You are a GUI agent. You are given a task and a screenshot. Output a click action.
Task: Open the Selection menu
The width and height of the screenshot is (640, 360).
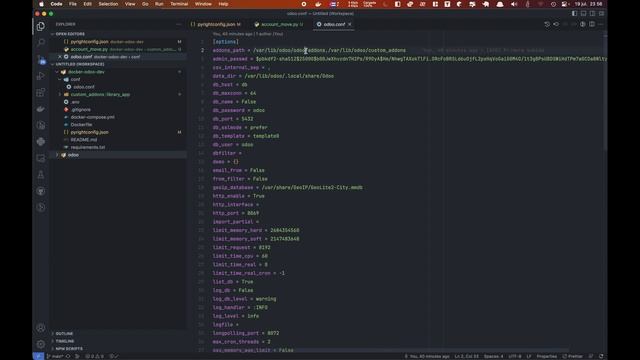108,4
